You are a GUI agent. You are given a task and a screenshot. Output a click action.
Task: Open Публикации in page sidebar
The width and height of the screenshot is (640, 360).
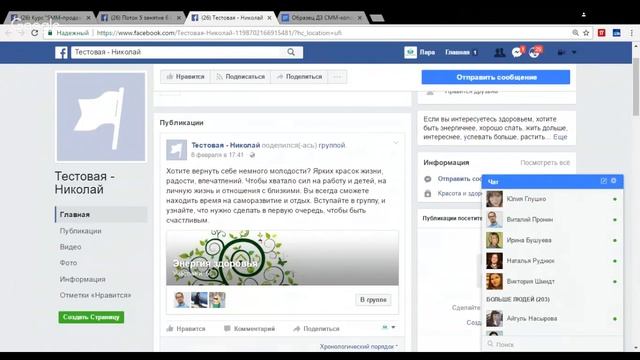pyautogui.click(x=80, y=231)
